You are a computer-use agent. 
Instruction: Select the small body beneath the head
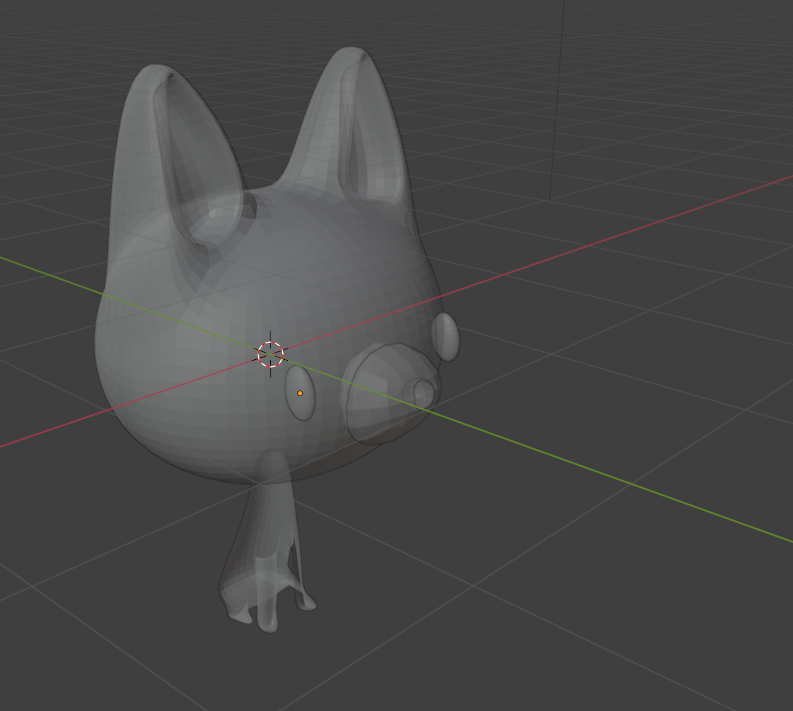point(262,530)
